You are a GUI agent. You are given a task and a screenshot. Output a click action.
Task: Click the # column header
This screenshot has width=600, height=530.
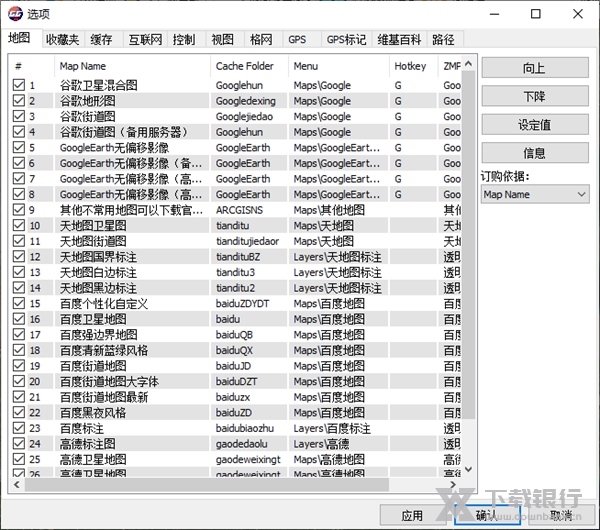click(x=31, y=66)
